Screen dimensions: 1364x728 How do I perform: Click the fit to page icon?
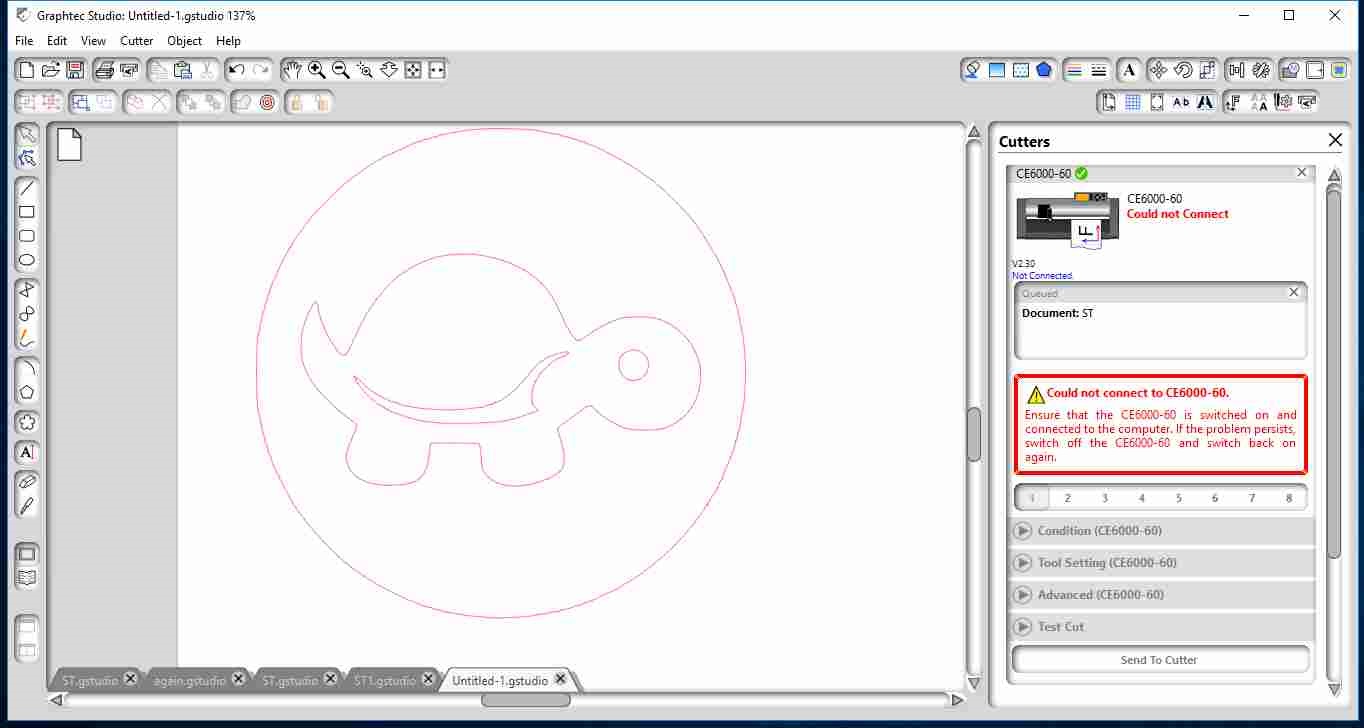pyautogui.click(x=412, y=70)
